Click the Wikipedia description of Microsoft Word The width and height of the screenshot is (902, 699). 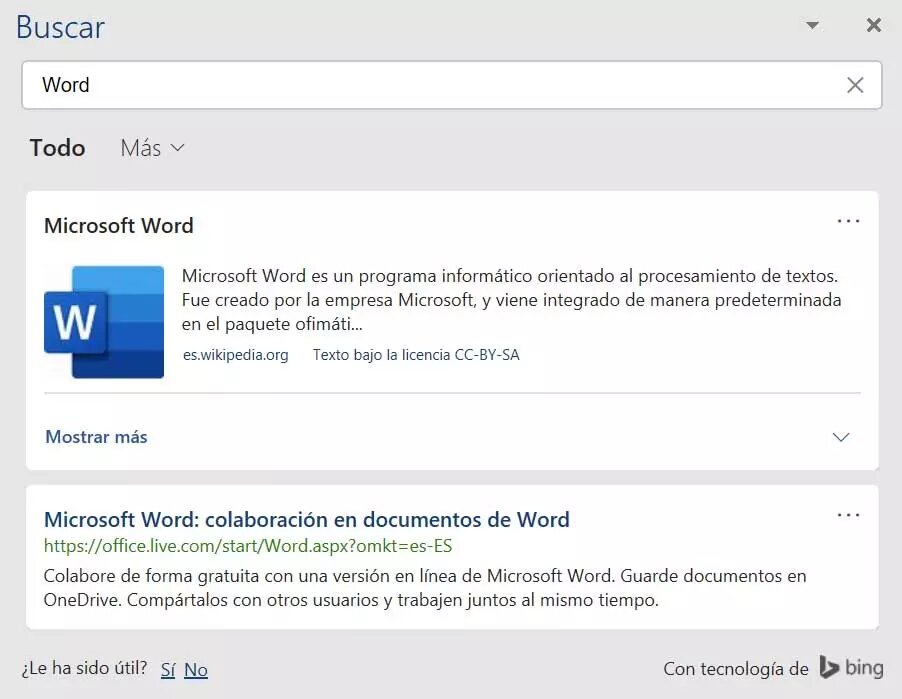pos(510,299)
